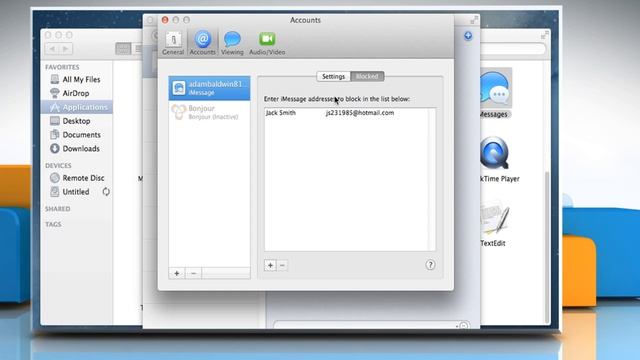Remove a blocked address with the minus button
Viewport: 640px width, 360px height.
(x=282, y=265)
